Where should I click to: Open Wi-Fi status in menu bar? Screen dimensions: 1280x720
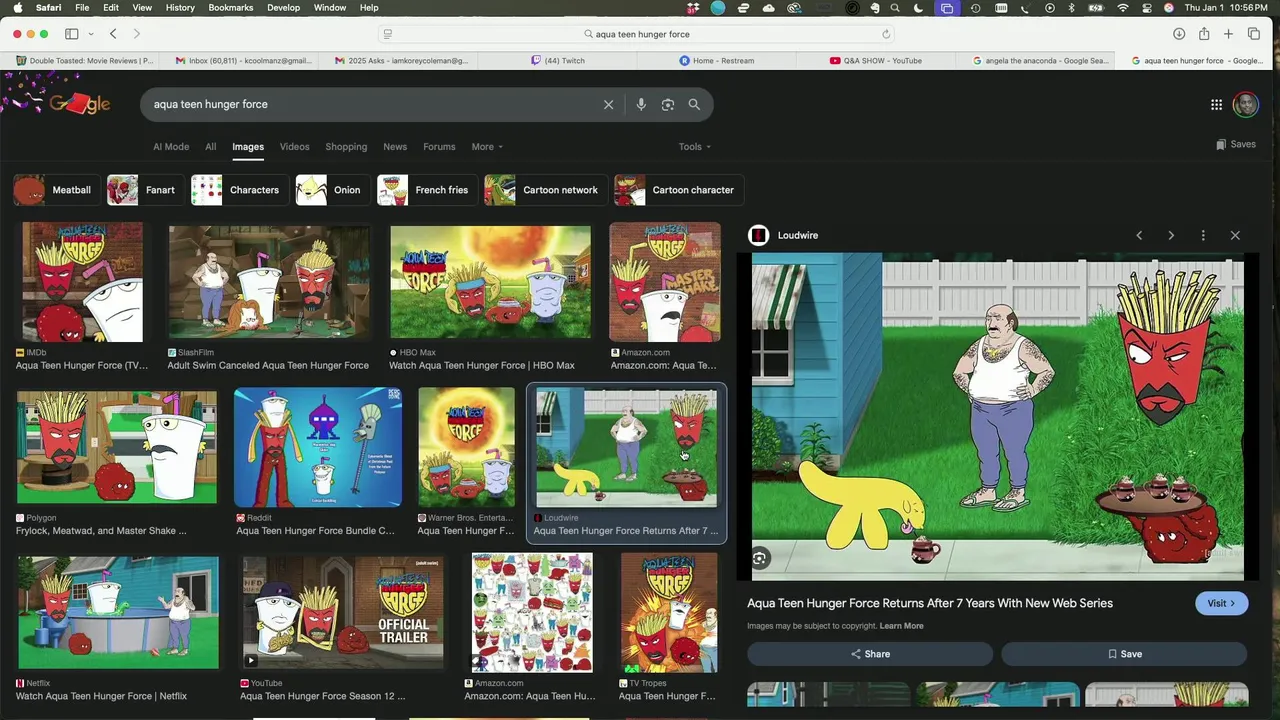[x=1122, y=8]
